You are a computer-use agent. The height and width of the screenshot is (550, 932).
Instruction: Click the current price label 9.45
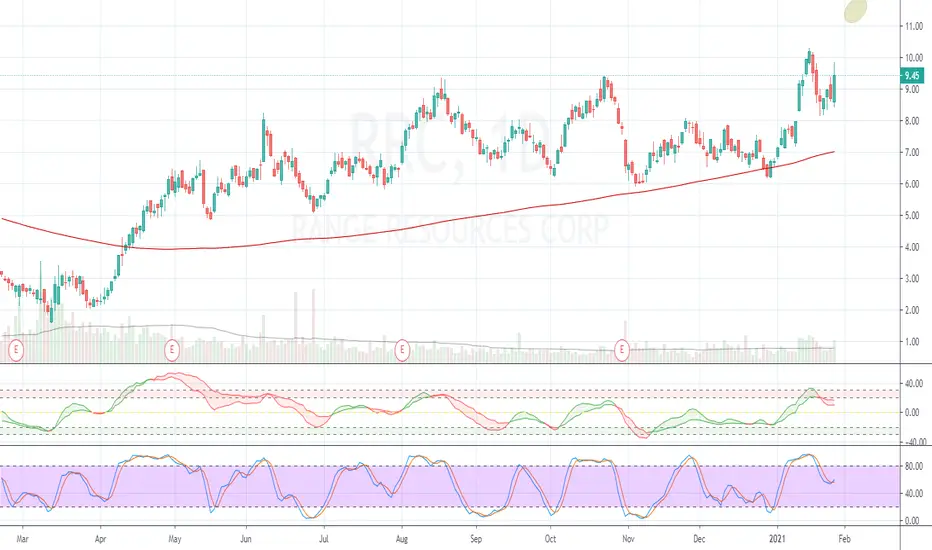tap(912, 76)
